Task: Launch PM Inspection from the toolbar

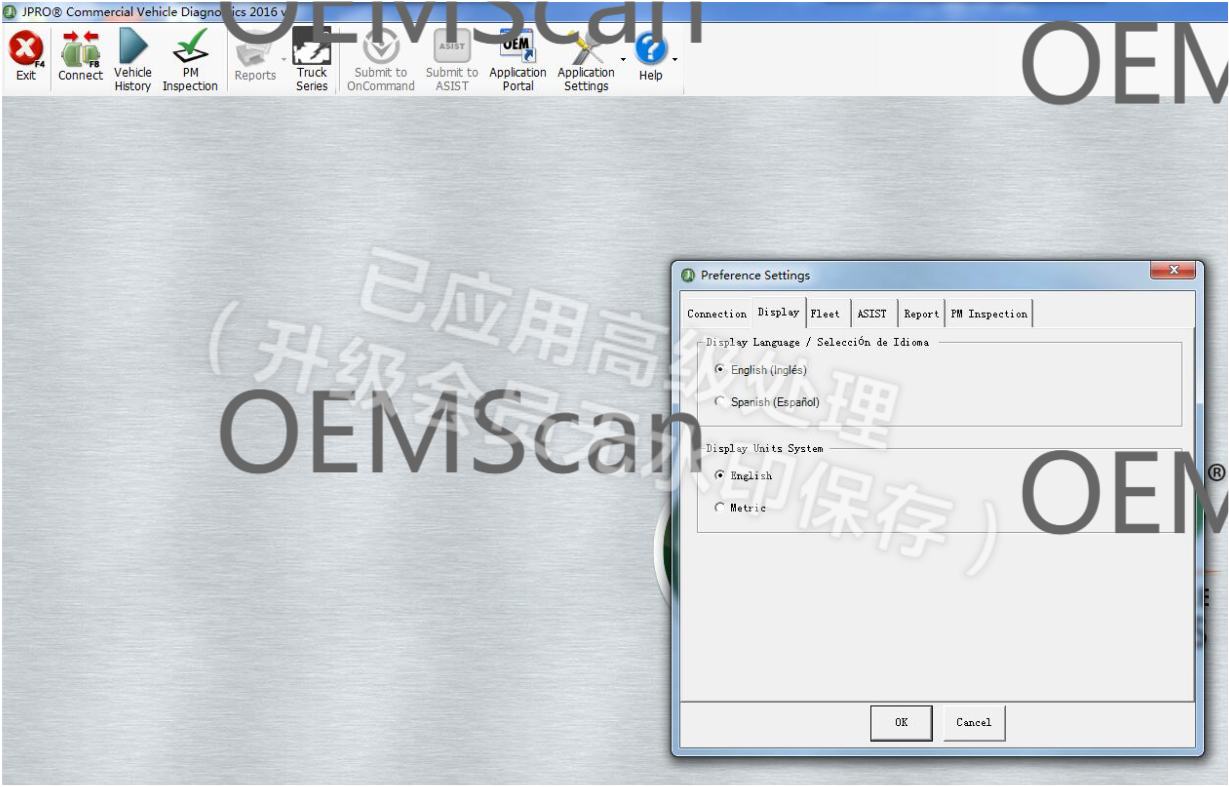Action: click(x=190, y=61)
